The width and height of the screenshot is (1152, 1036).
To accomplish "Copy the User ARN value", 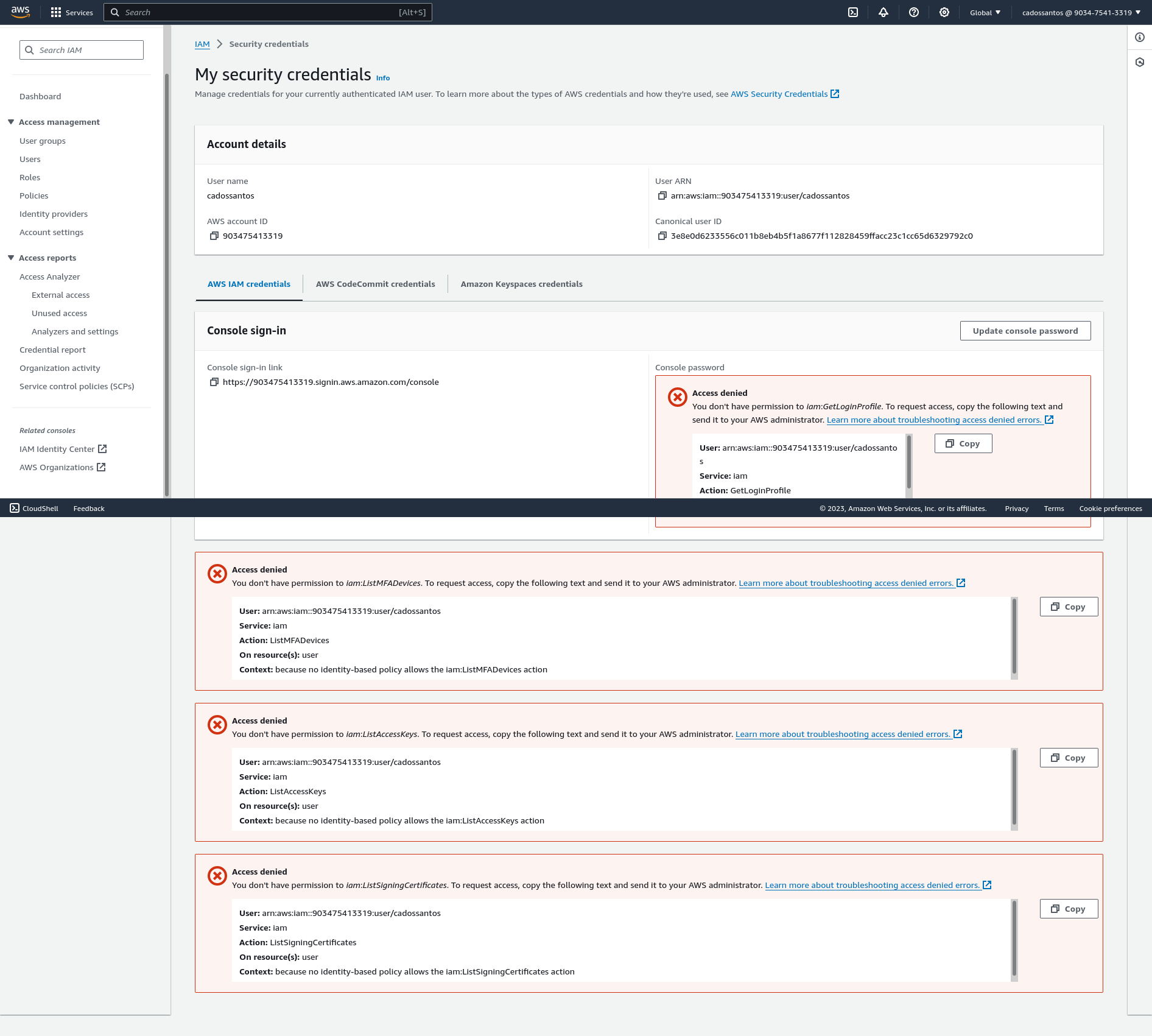I will tap(662, 196).
